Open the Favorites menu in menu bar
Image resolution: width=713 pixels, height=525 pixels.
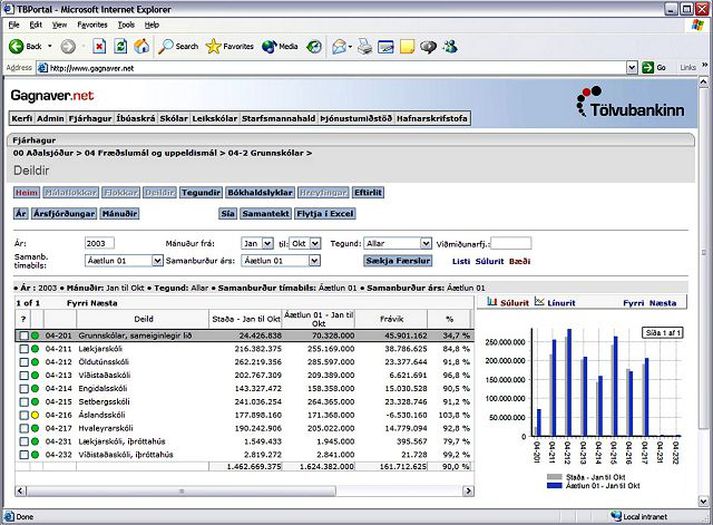(x=92, y=25)
